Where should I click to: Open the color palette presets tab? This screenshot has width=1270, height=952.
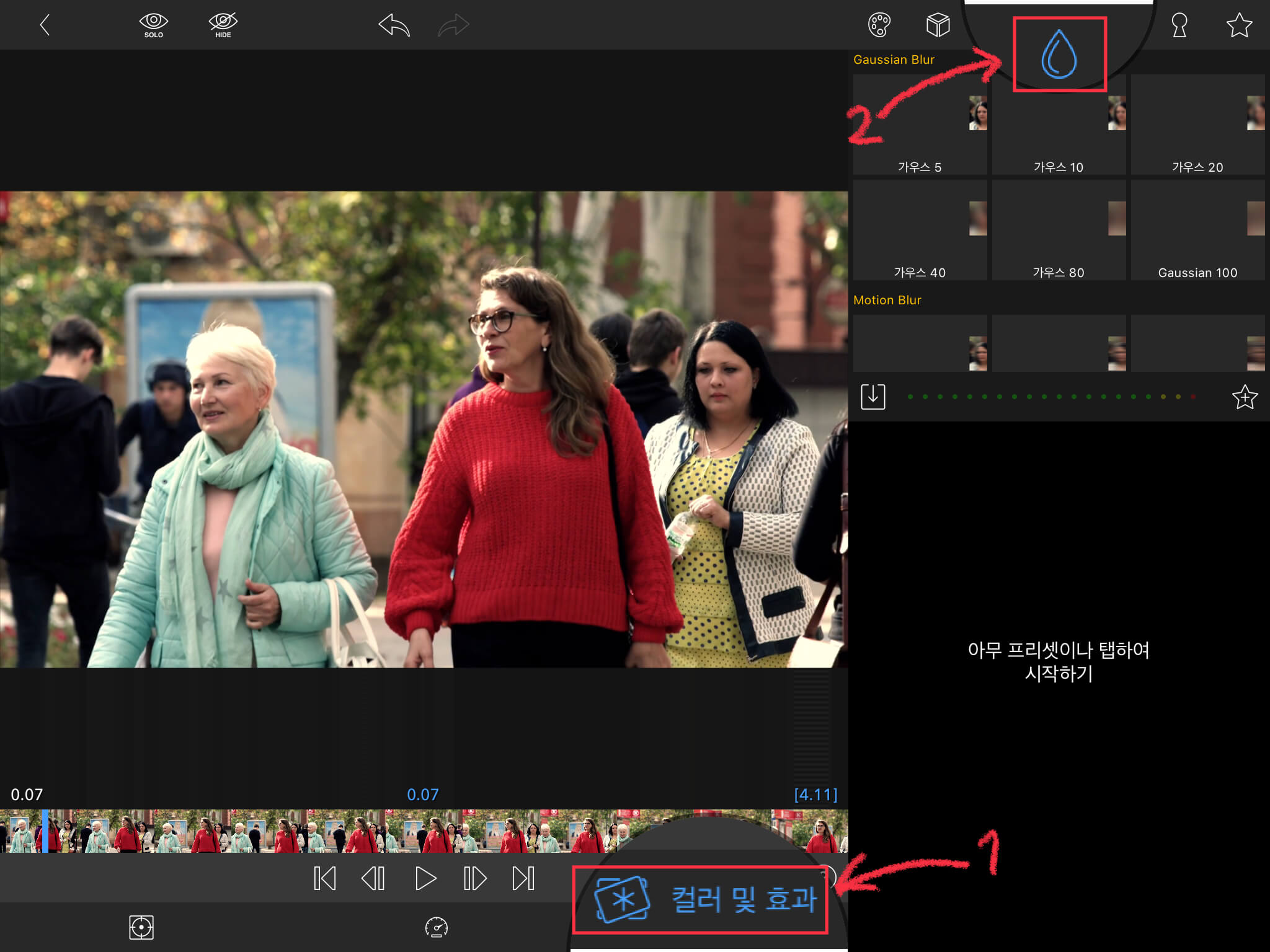[x=879, y=25]
